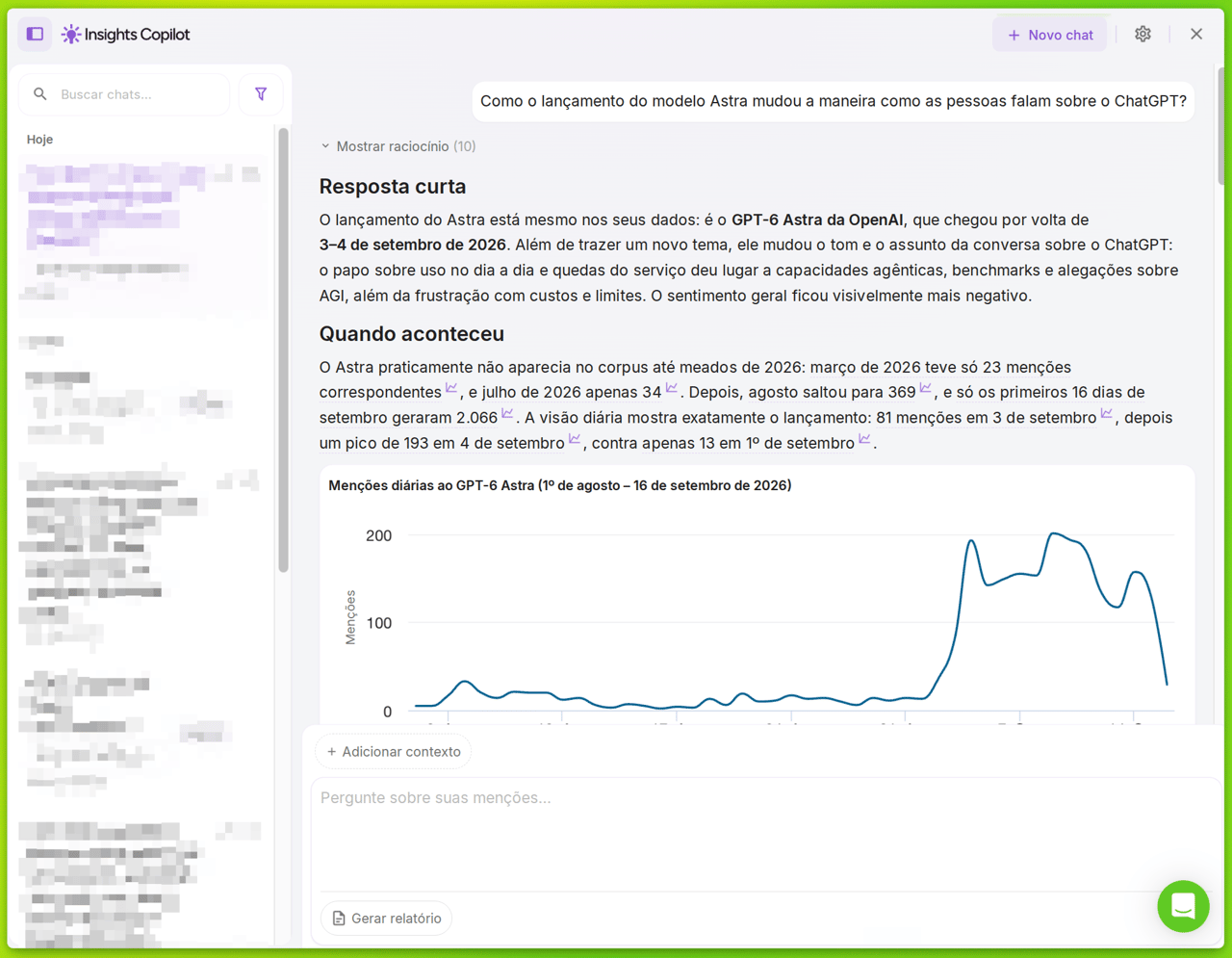The image size is (1232, 958).
Task: Open chart citation after 'saltou para 369'
Action: tap(925, 389)
